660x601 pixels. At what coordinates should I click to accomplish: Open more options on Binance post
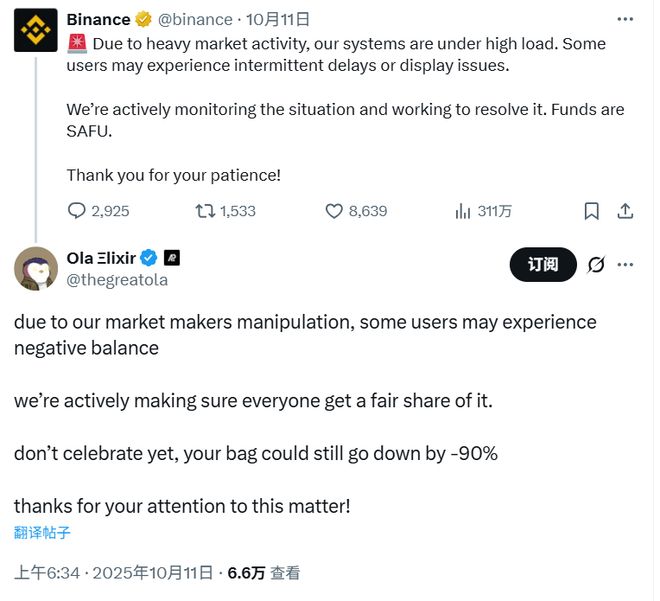point(625,19)
